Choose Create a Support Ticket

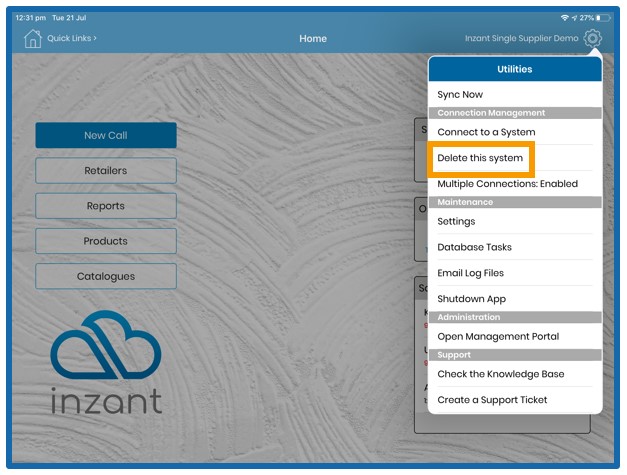[x=515, y=400]
